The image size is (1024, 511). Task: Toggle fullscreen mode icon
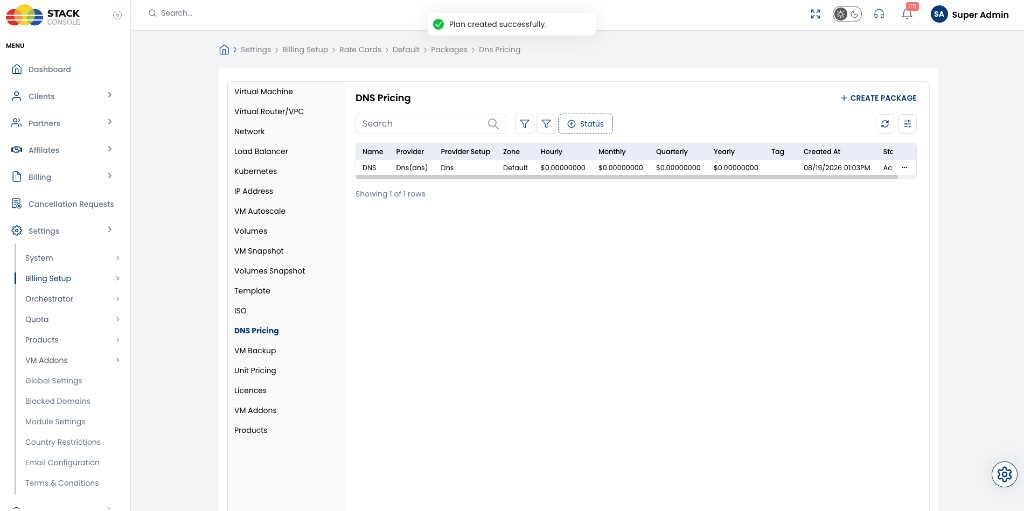815,14
